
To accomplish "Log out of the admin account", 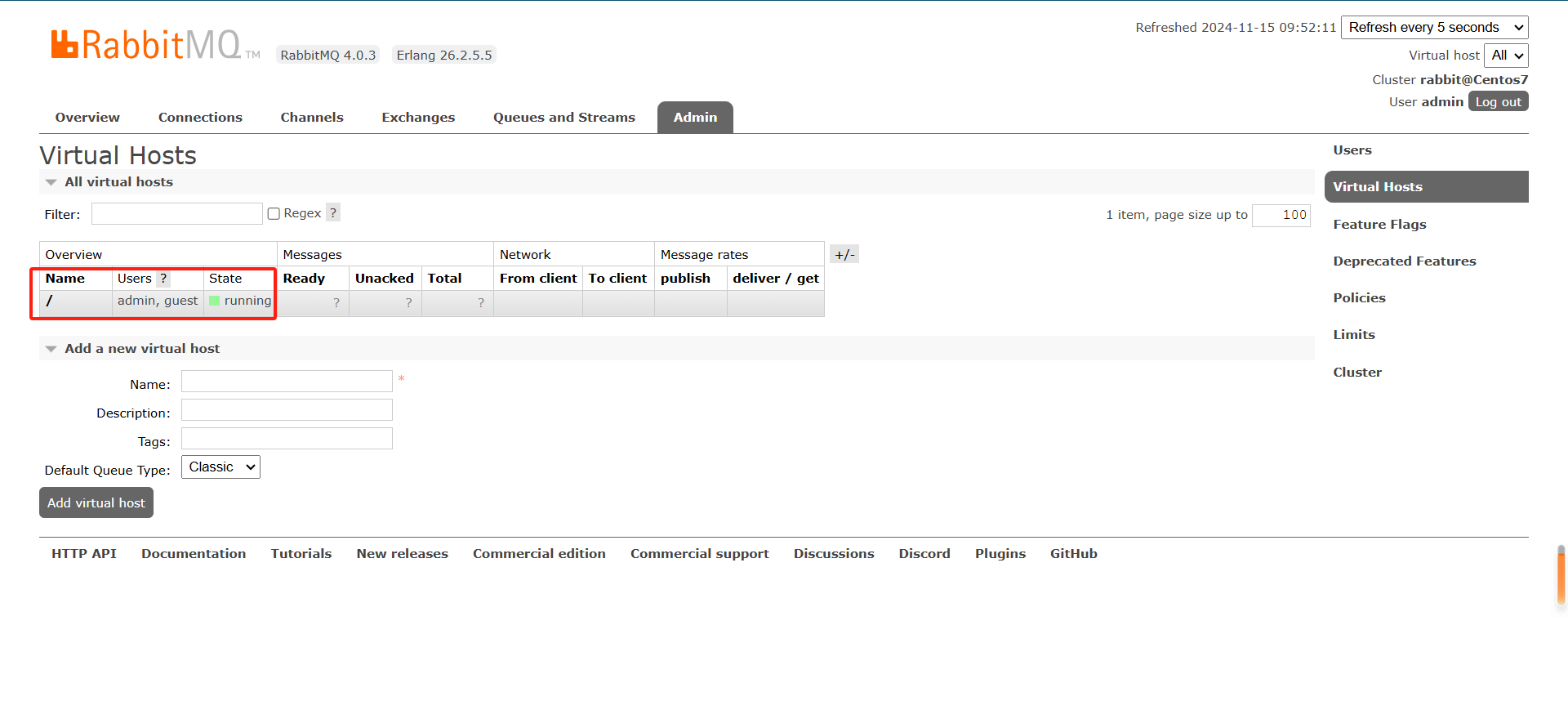I will pyautogui.click(x=1498, y=101).
